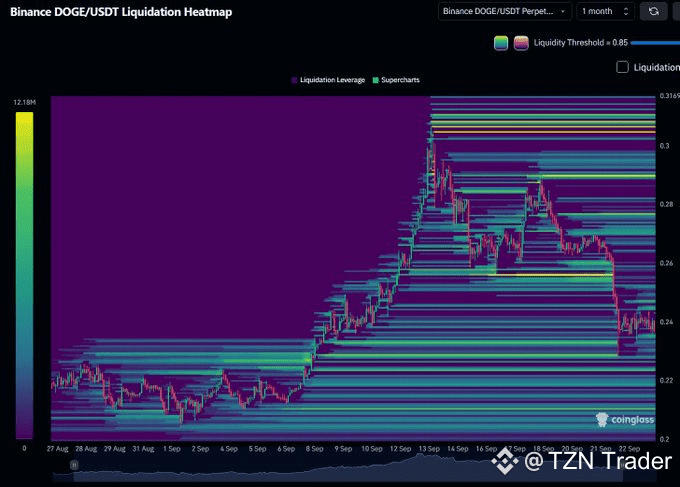Click the Binance logo in the watermark
The image size is (680, 487).
tap(507, 461)
